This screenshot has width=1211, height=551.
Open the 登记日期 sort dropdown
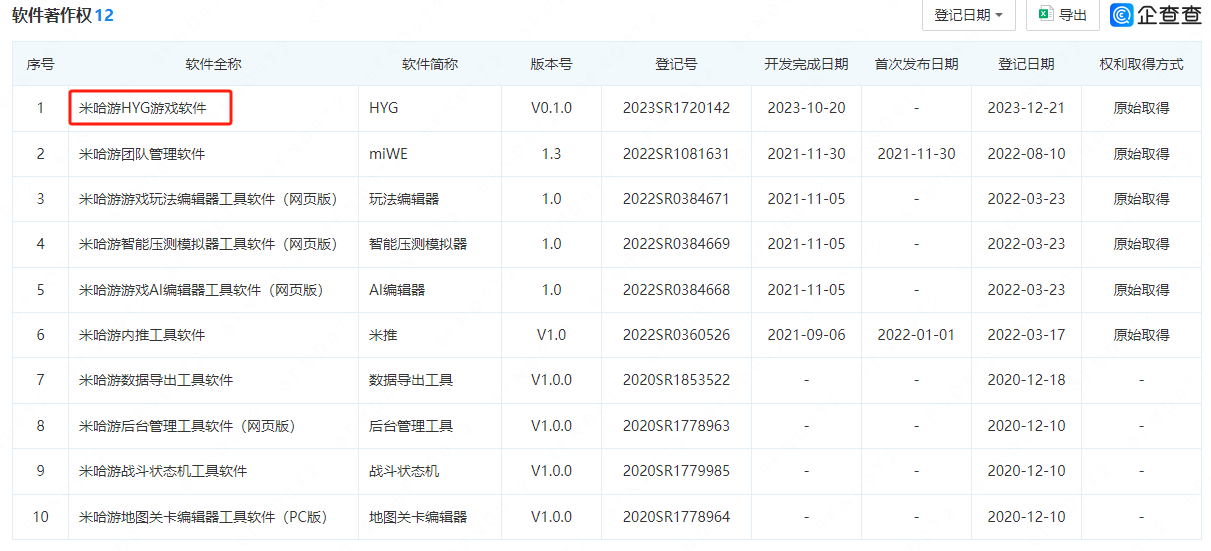(x=969, y=15)
